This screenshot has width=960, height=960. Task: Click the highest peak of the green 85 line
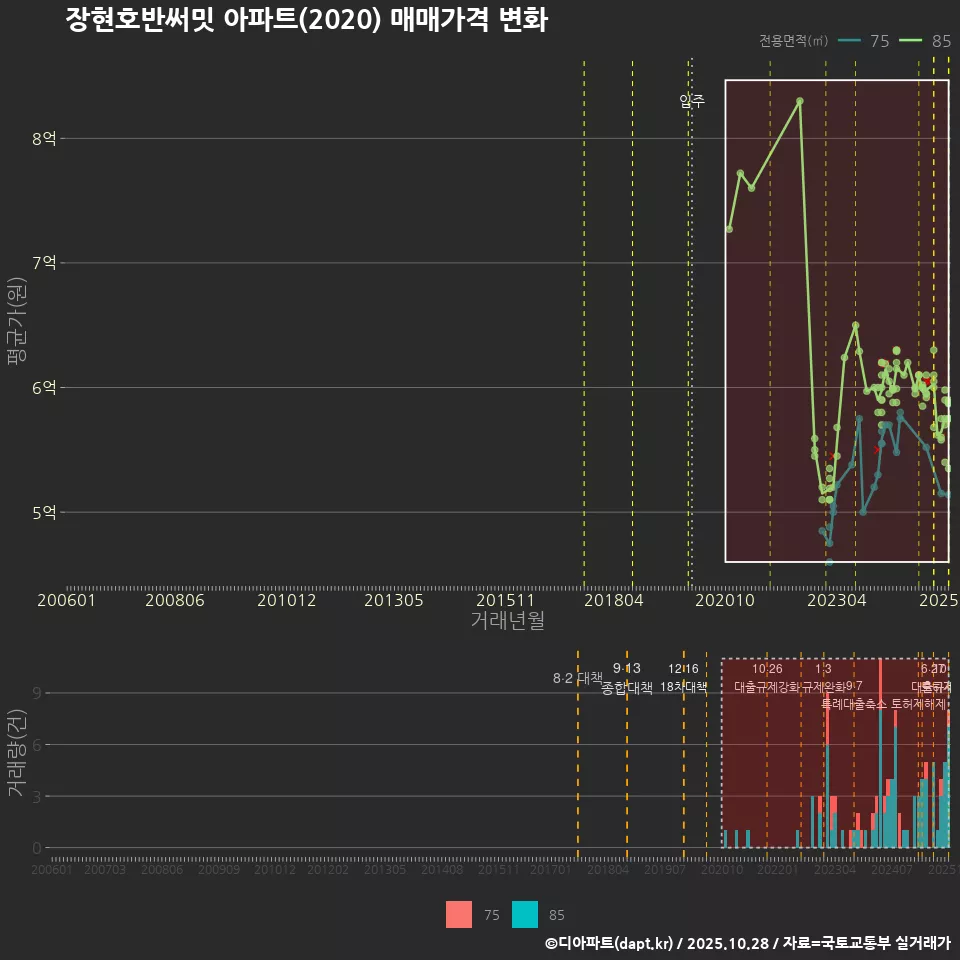pos(800,101)
